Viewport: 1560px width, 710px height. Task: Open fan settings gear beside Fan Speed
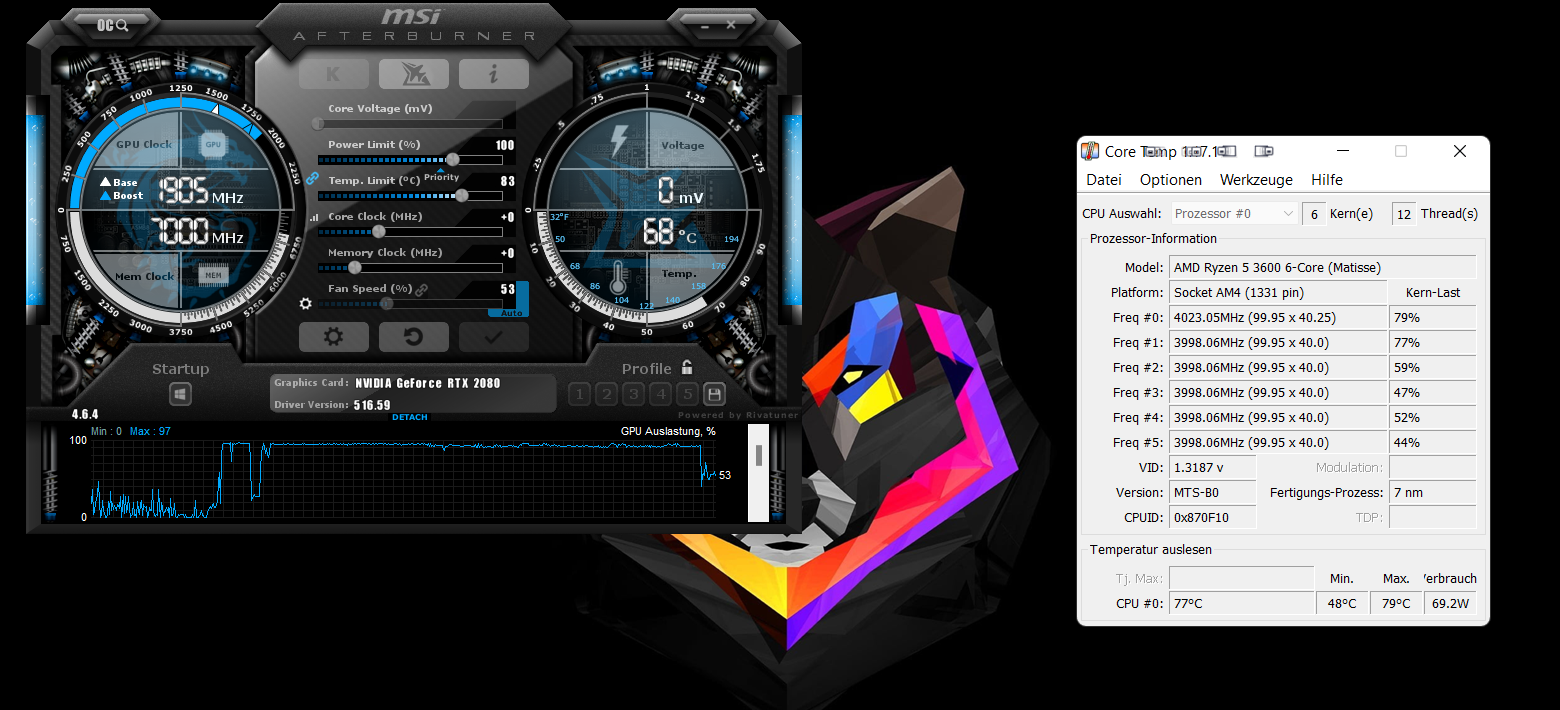point(306,303)
